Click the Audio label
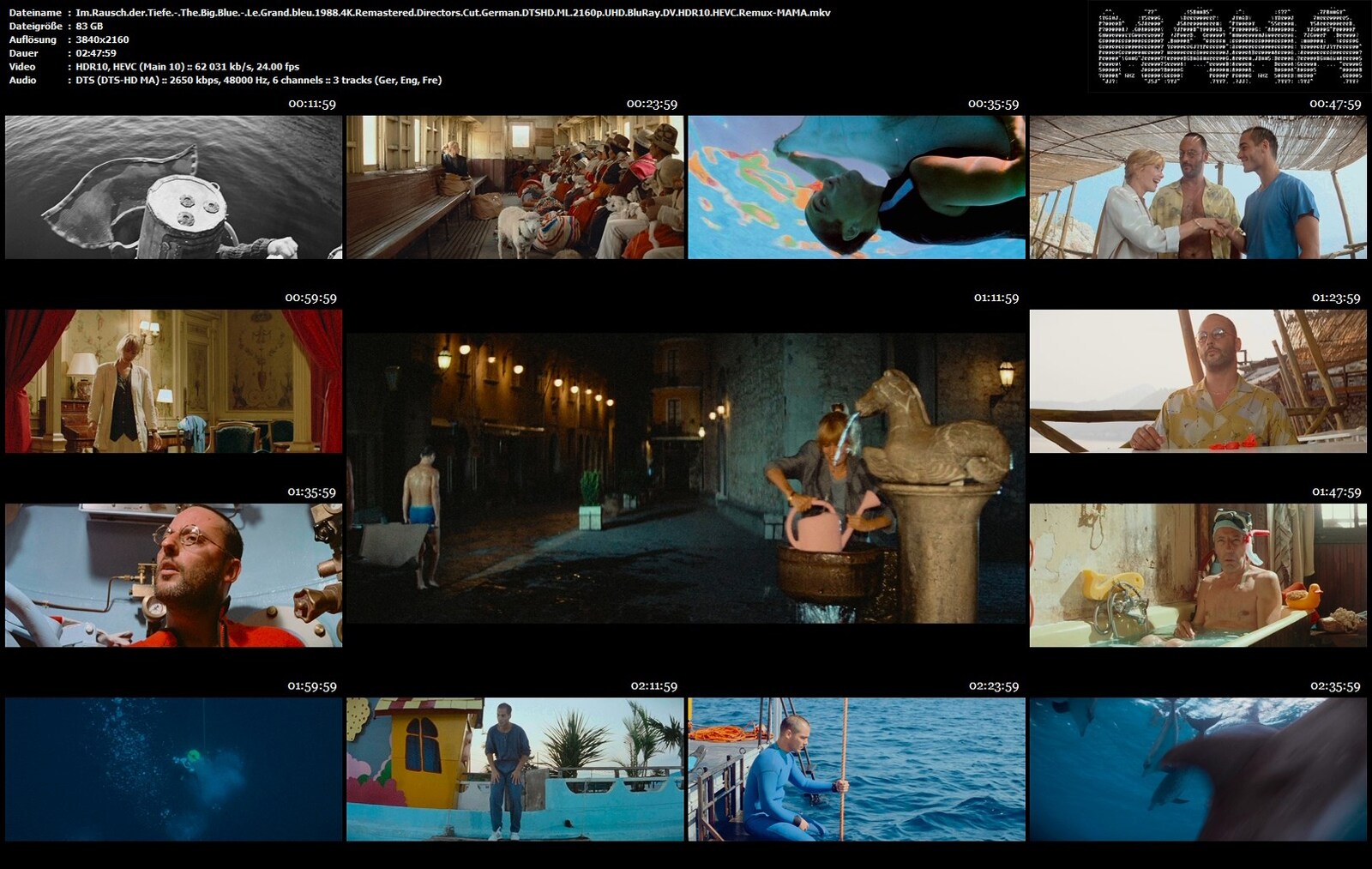The image size is (1372, 869). click(x=22, y=80)
